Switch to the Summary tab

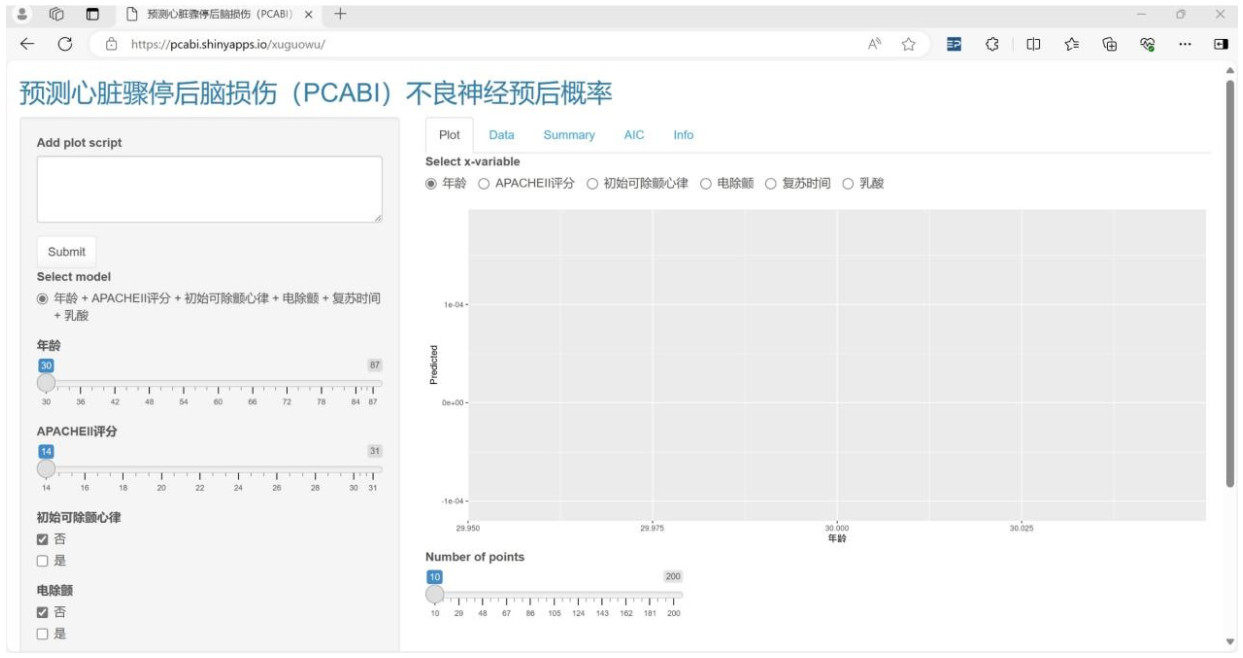(x=568, y=135)
